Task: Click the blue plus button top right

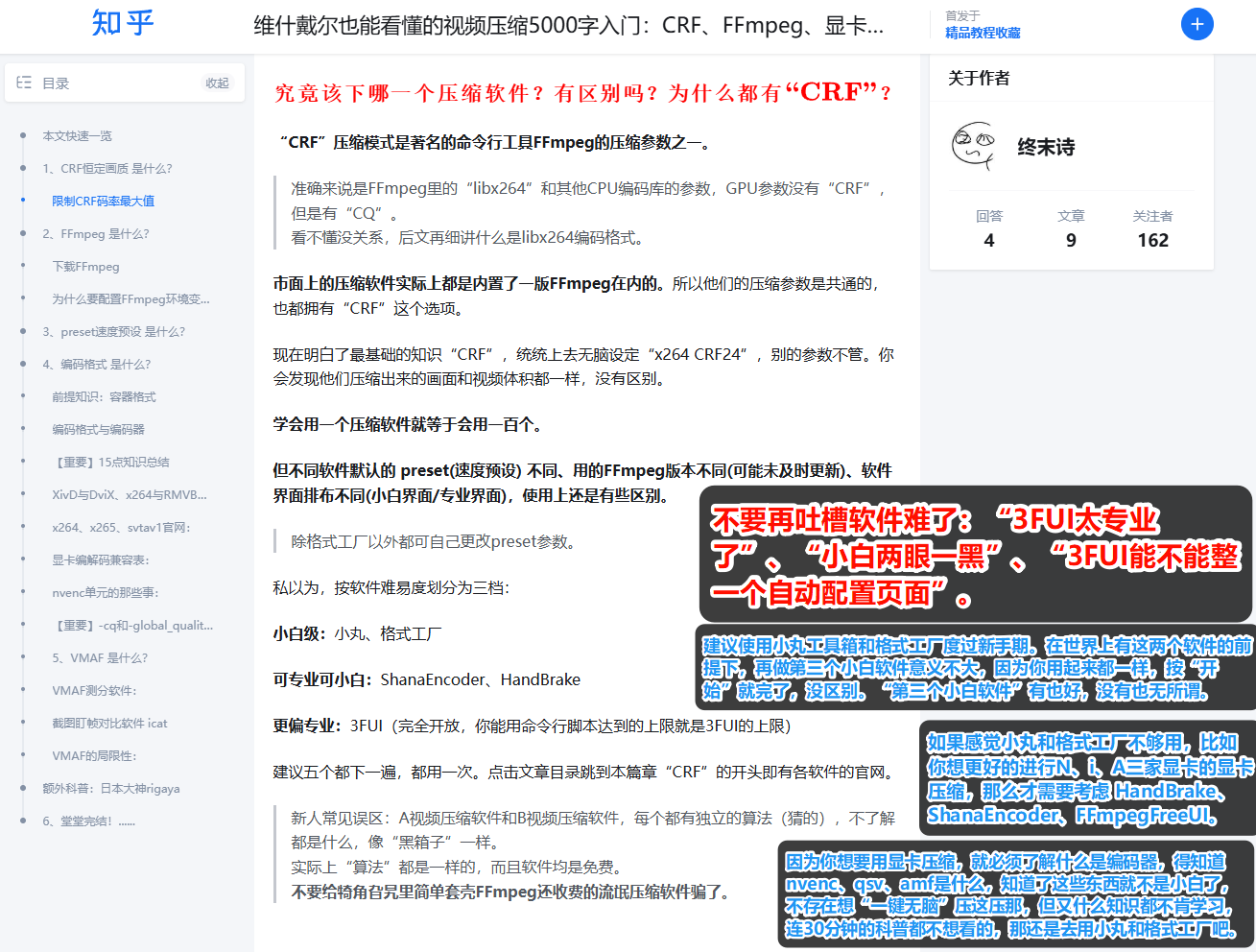Action: pyautogui.click(x=1197, y=23)
